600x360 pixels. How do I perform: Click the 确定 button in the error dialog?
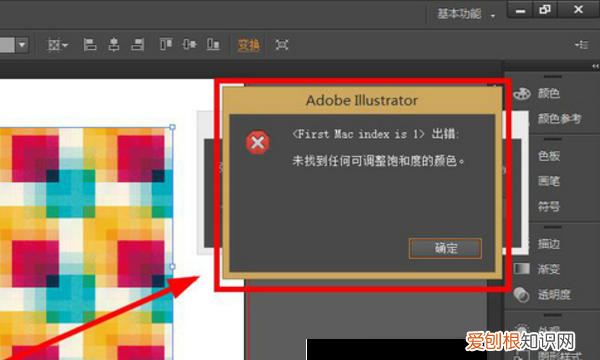[x=445, y=248]
